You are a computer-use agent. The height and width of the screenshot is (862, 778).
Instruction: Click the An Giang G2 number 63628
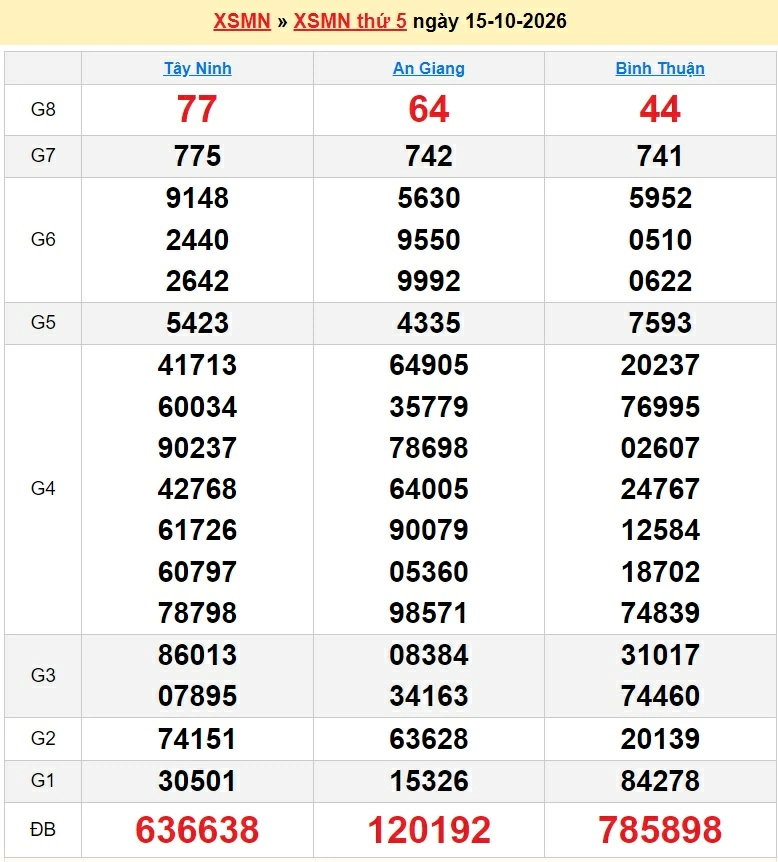tap(428, 739)
